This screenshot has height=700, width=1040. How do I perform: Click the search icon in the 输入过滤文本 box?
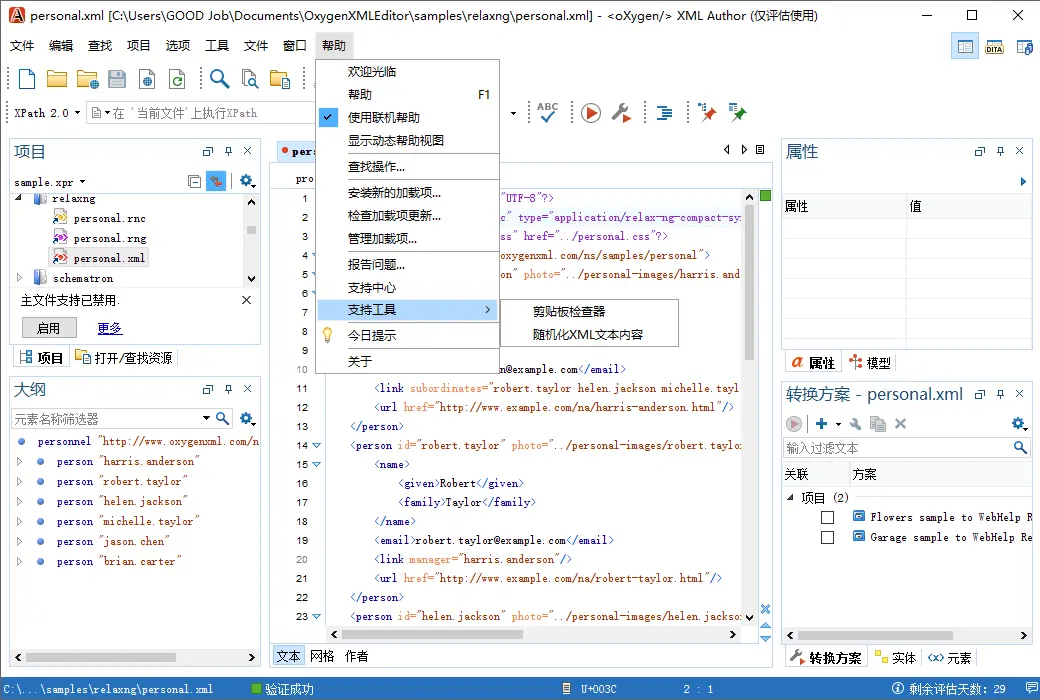click(1020, 448)
